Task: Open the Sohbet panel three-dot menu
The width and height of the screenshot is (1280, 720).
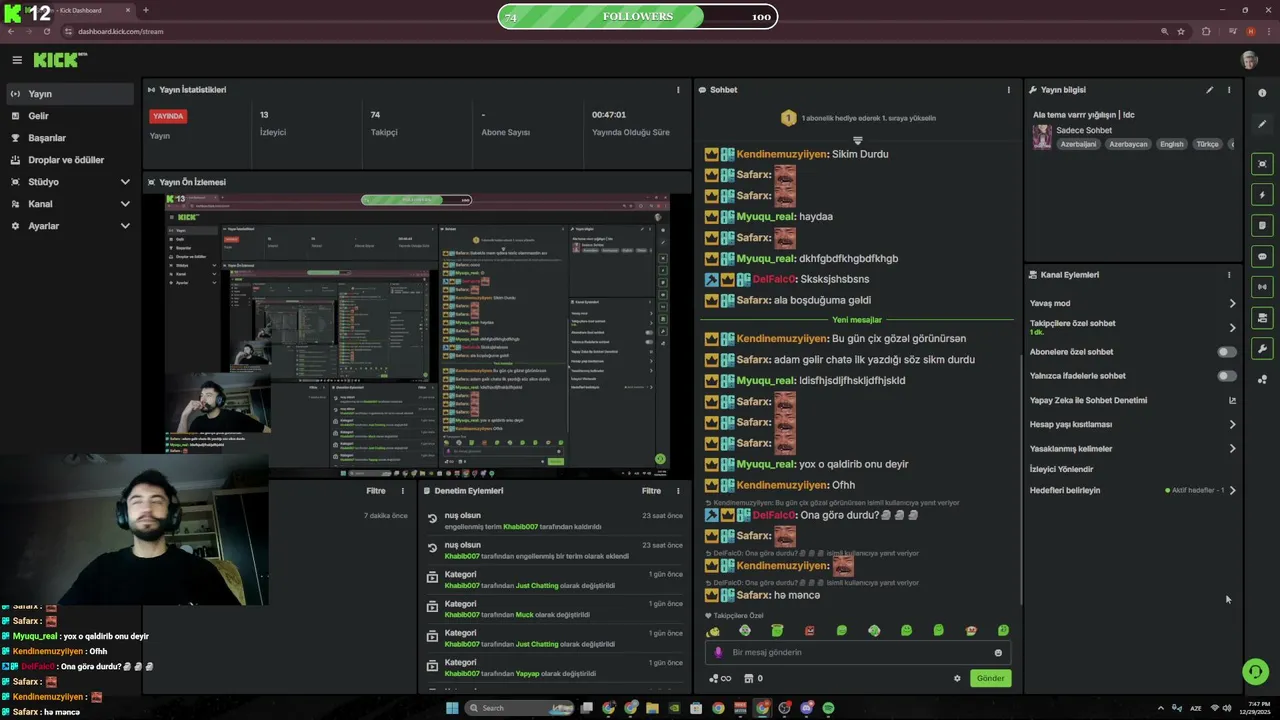Action: [1008, 90]
